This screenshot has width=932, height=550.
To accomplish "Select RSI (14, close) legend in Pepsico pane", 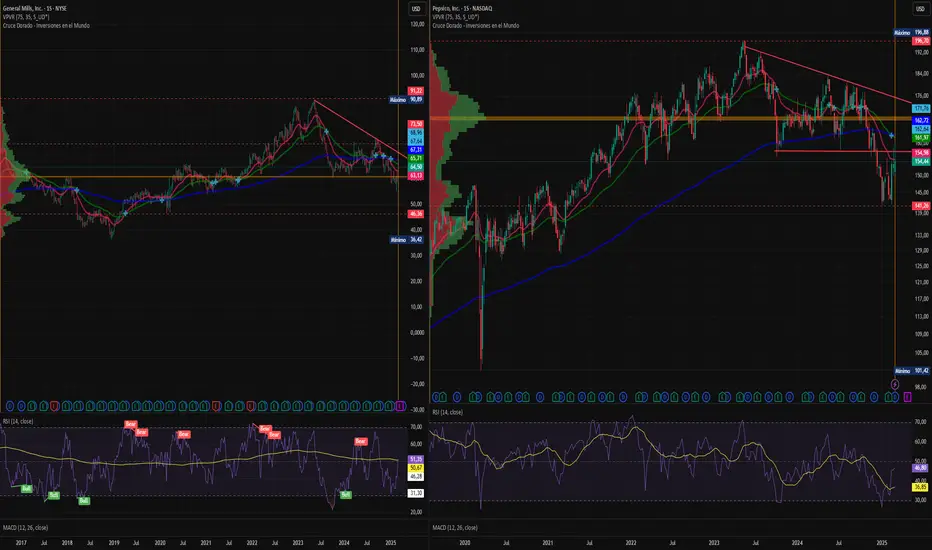I will [x=448, y=412].
